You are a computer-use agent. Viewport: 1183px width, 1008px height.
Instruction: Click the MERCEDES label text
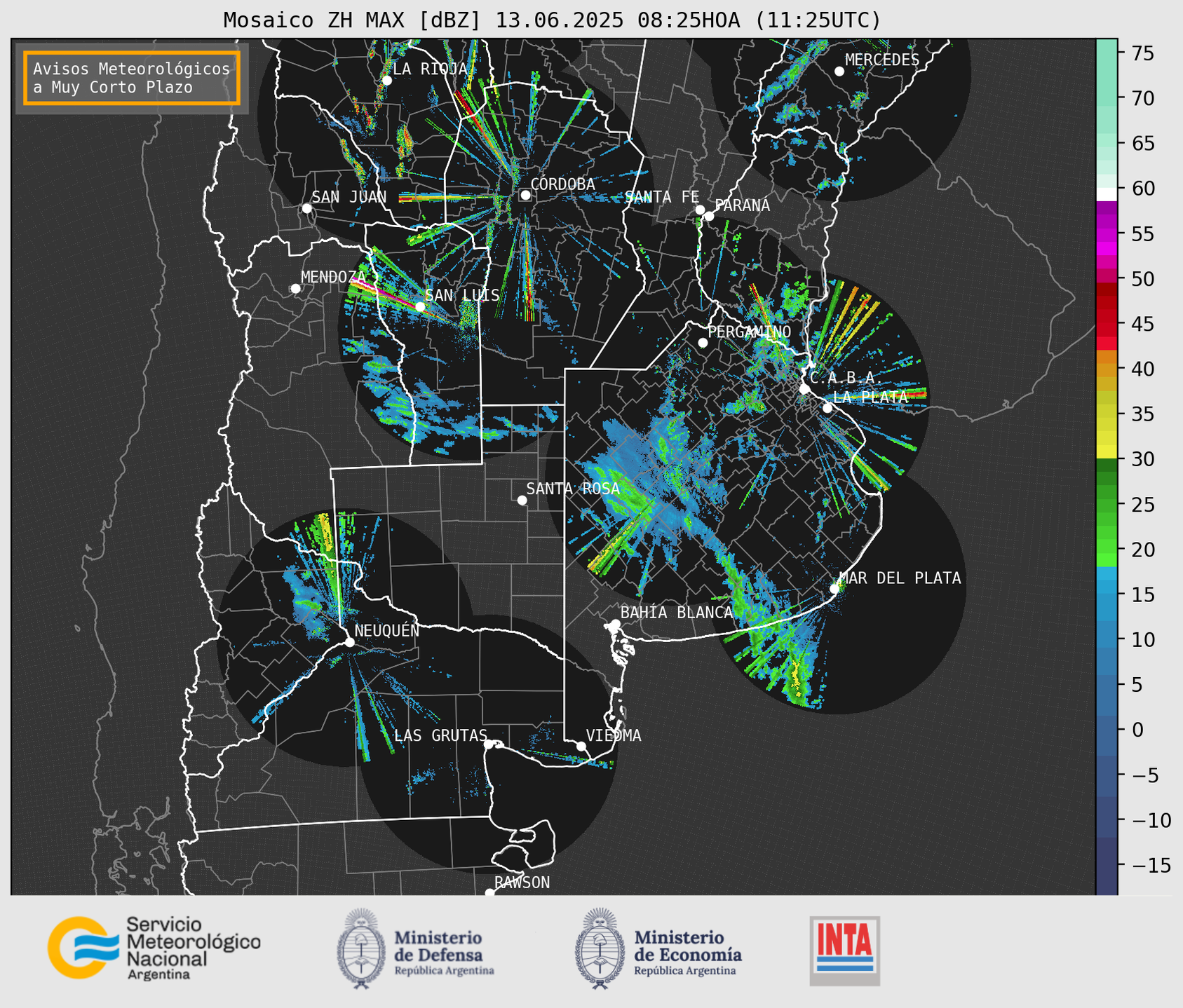882,60
